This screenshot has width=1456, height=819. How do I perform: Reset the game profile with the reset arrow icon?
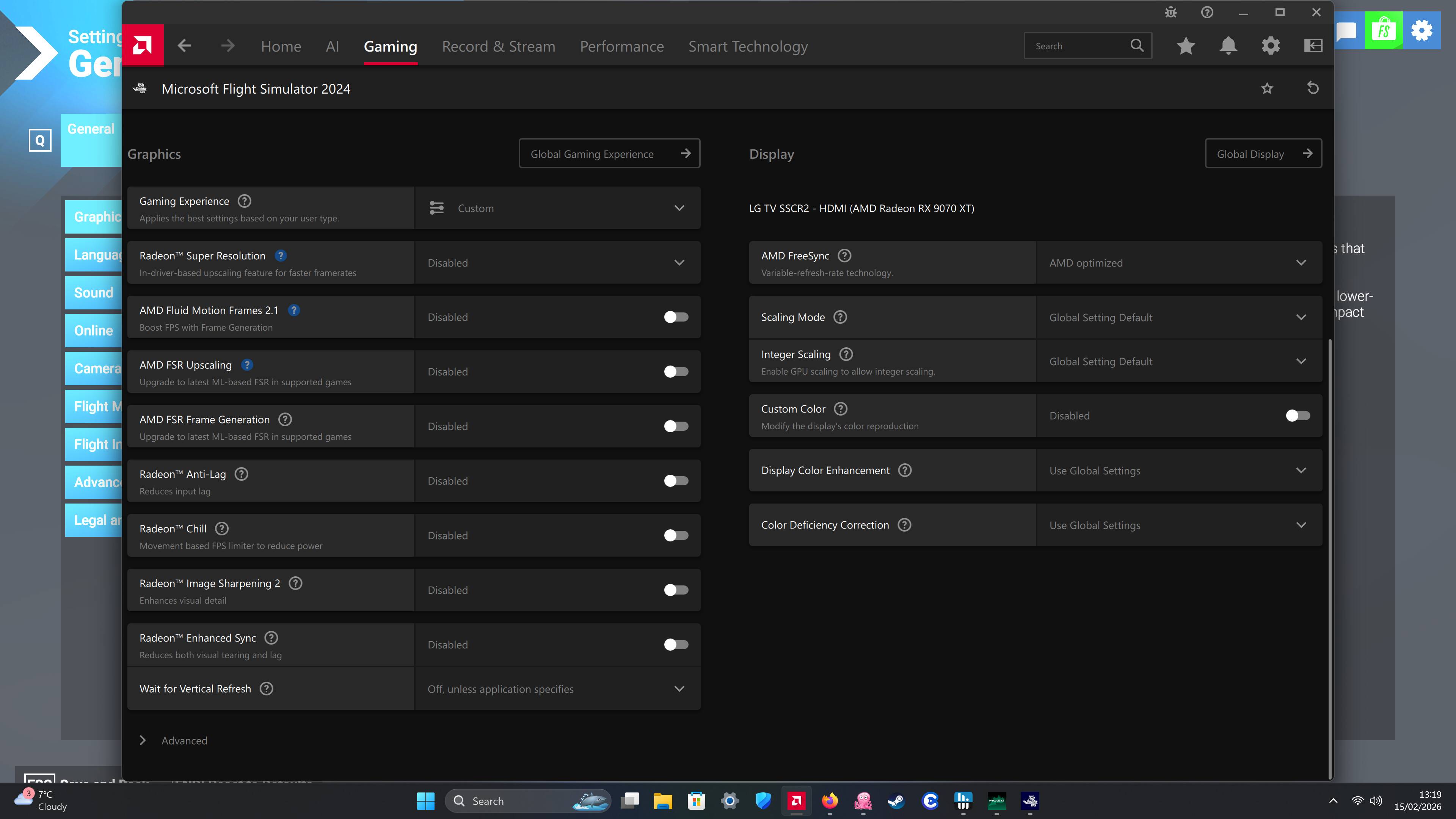(1312, 88)
